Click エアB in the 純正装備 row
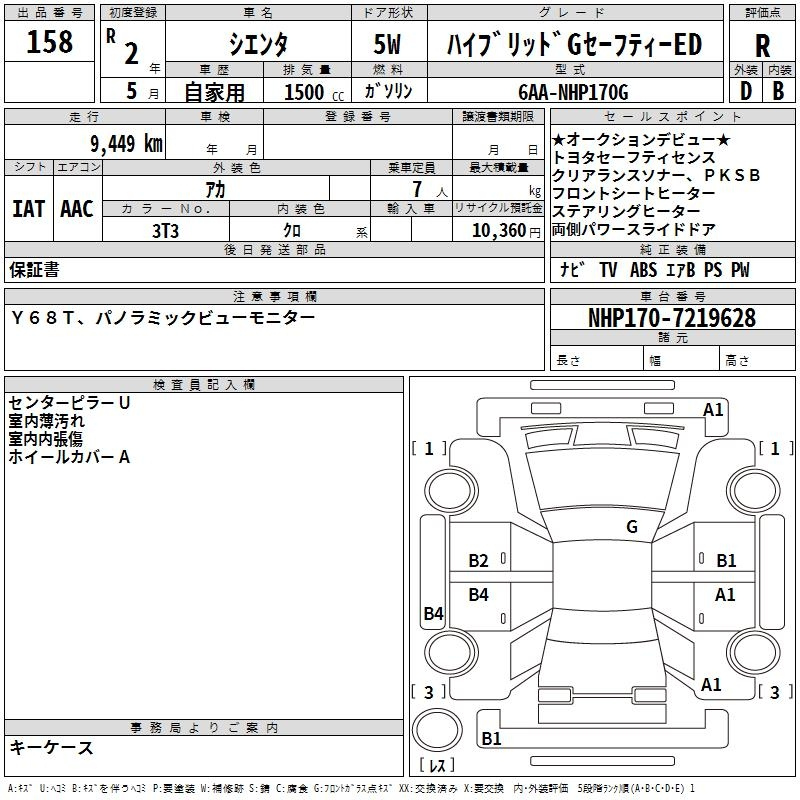 pos(681,269)
